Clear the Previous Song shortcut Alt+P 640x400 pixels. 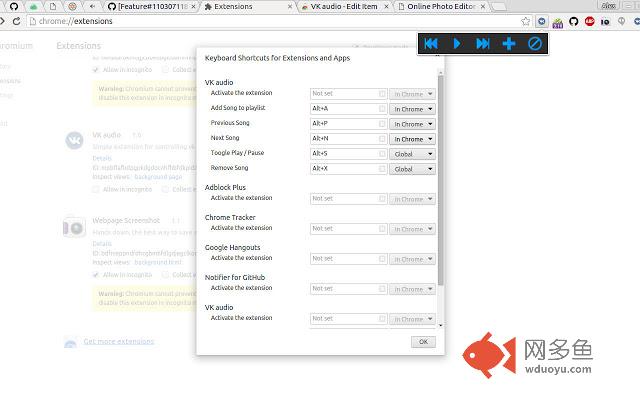coord(382,124)
